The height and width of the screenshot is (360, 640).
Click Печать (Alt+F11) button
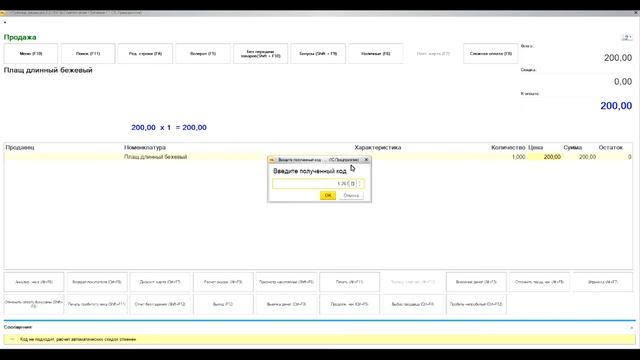[349, 282]
